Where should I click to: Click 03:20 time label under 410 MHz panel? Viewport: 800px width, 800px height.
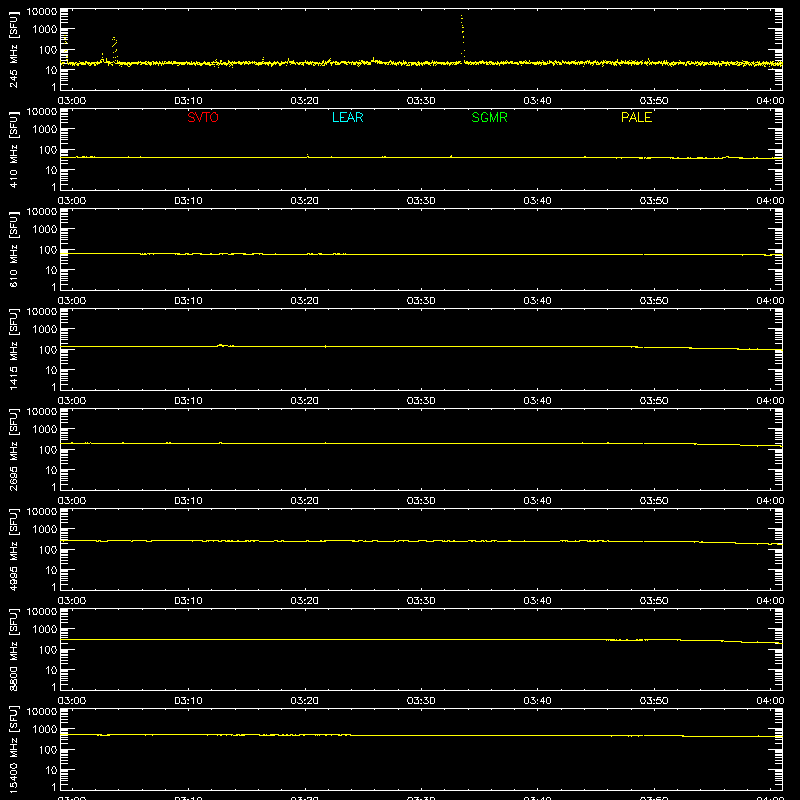click(x=305, y=201)
